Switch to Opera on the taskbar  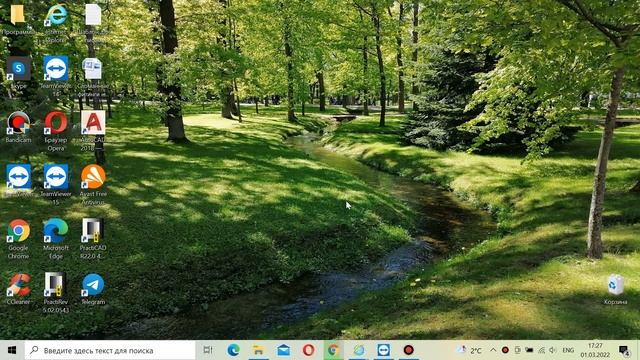coord(309,350)
